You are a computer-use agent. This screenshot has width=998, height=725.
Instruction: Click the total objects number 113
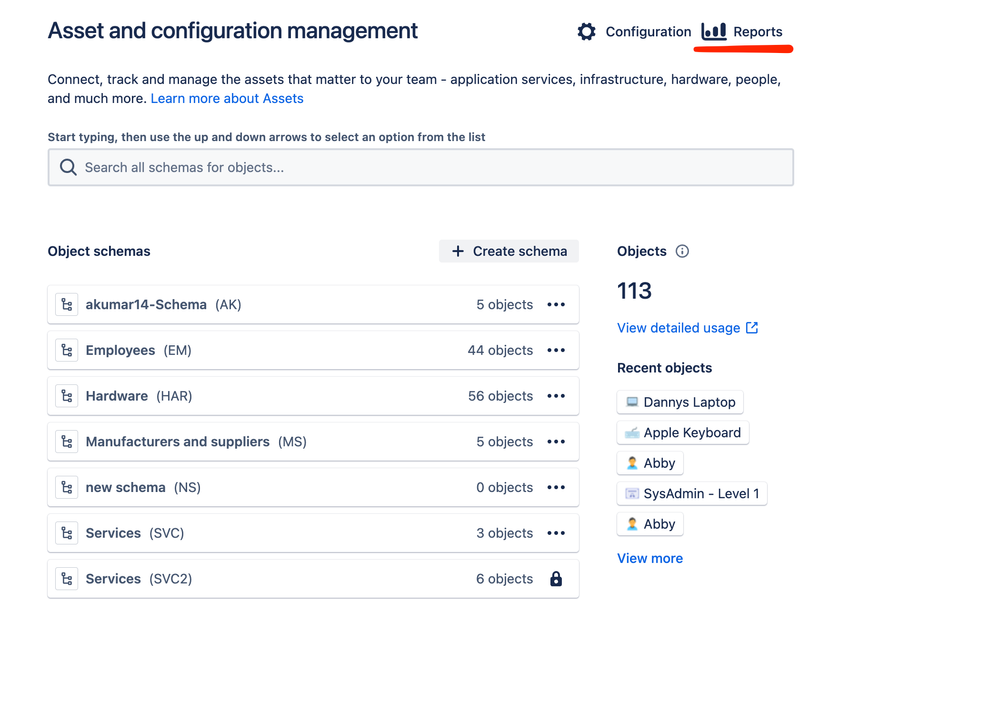click(x=635, y=291)
